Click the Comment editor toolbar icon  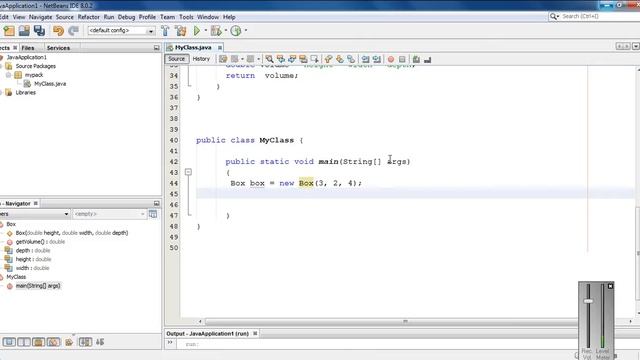point(416,60)
